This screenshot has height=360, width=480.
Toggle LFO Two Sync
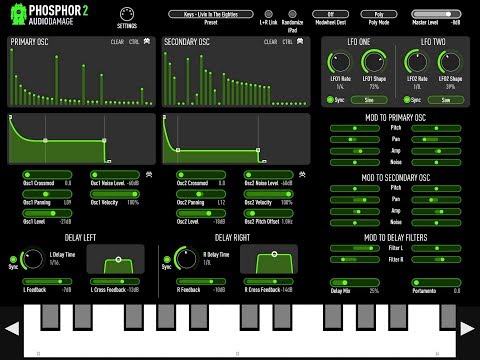407,100
